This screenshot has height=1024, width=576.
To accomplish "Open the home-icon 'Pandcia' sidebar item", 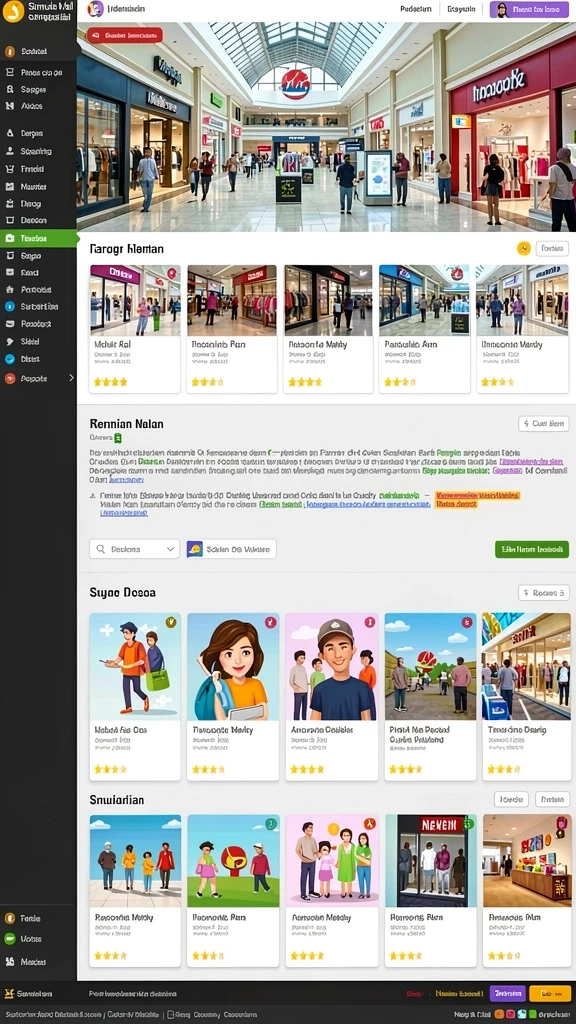I will pos(38,289).
